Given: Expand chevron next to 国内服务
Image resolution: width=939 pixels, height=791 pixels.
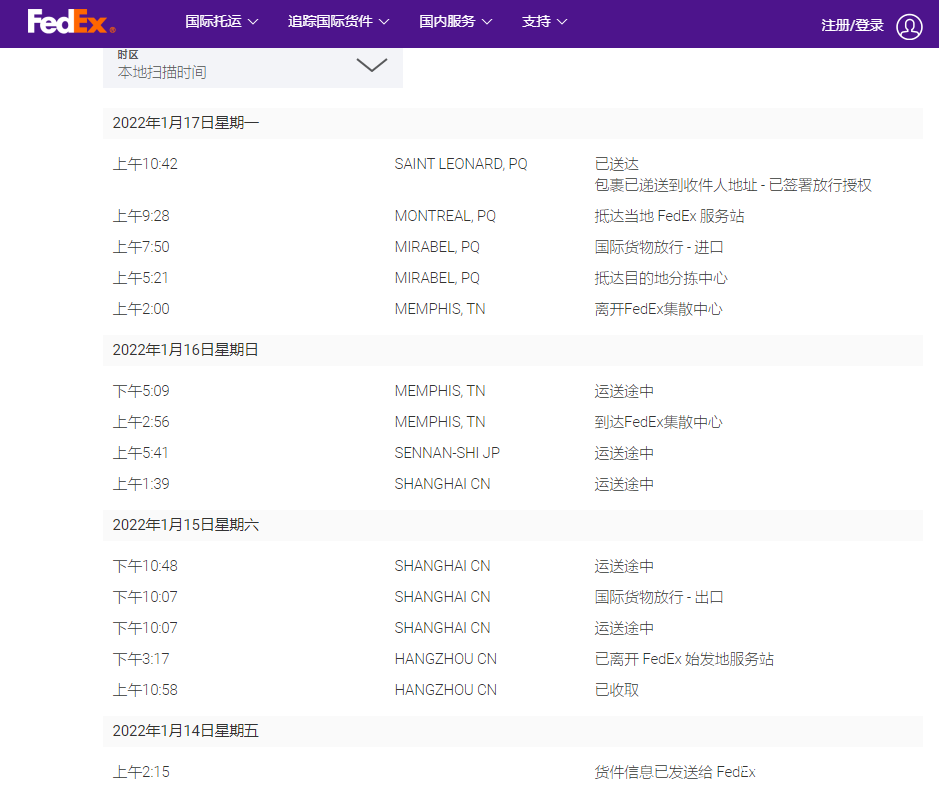Looking at the screenshot, I should (487, 22).
